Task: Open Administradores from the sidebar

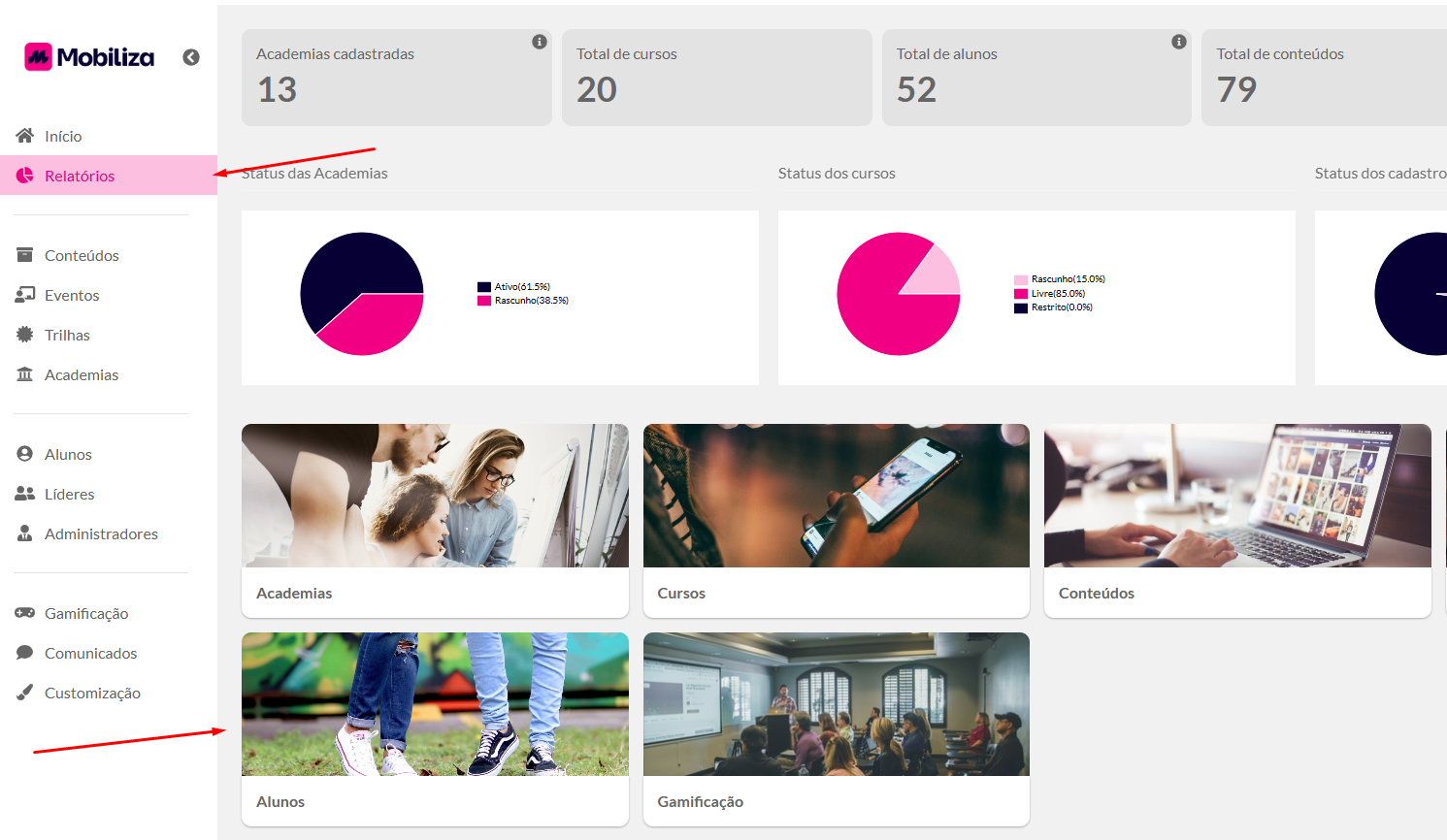Action: [x=101, y=533]
